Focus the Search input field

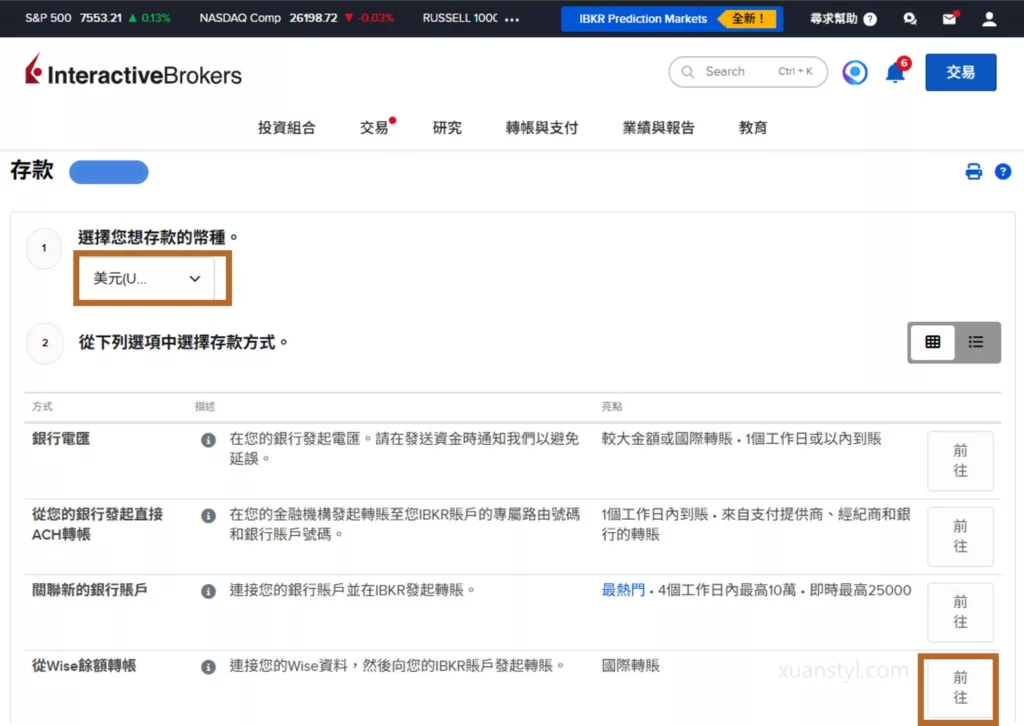(748, 72)
